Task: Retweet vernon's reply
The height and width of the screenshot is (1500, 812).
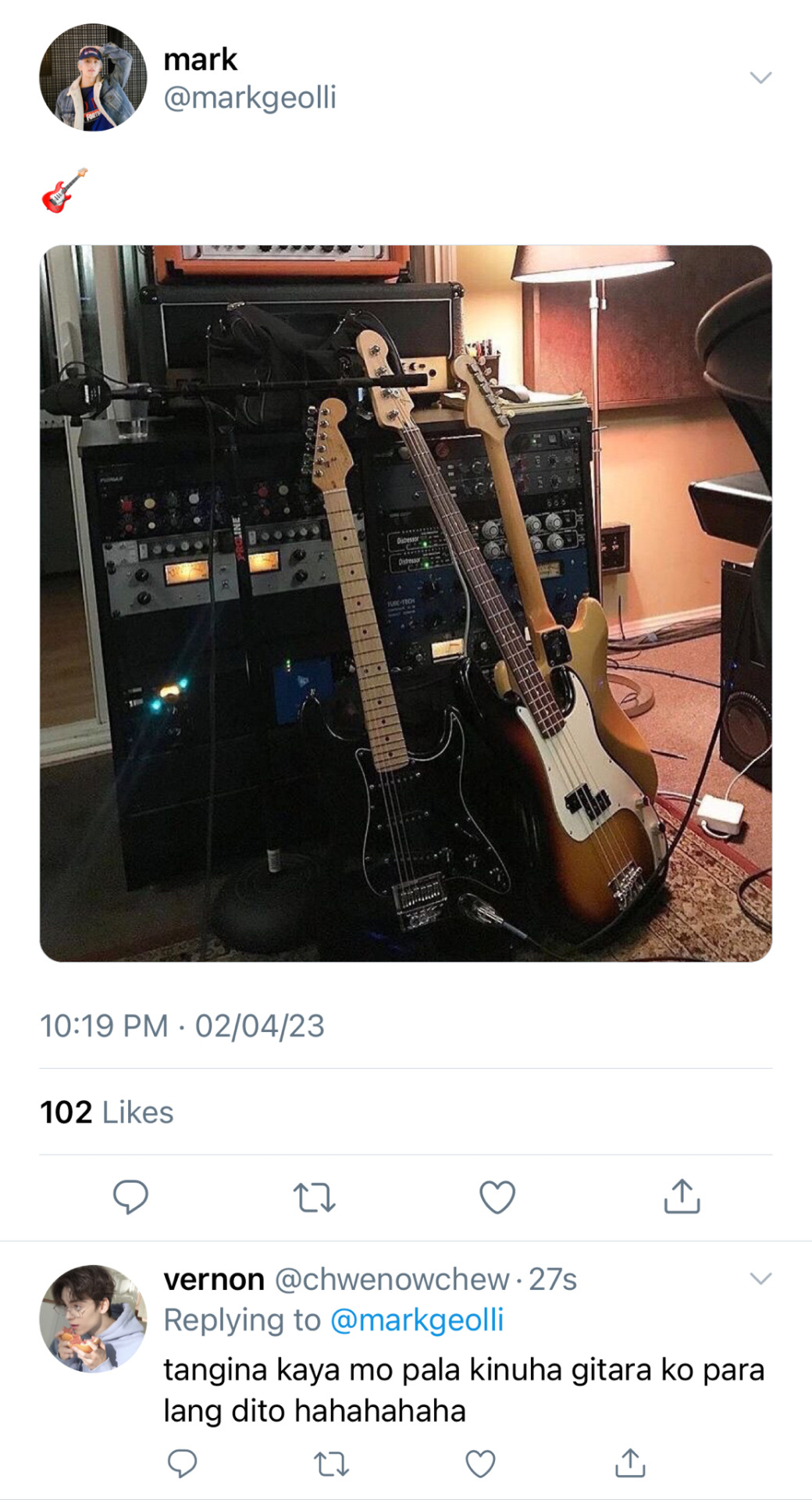Action: [331, 1463]
